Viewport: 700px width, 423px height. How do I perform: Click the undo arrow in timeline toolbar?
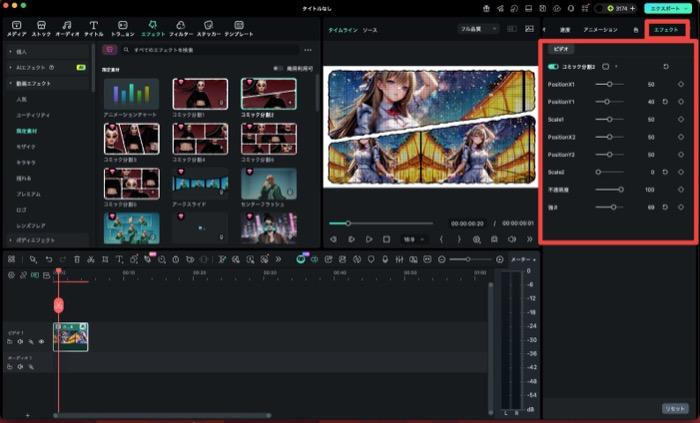click(x=49, y=259)
